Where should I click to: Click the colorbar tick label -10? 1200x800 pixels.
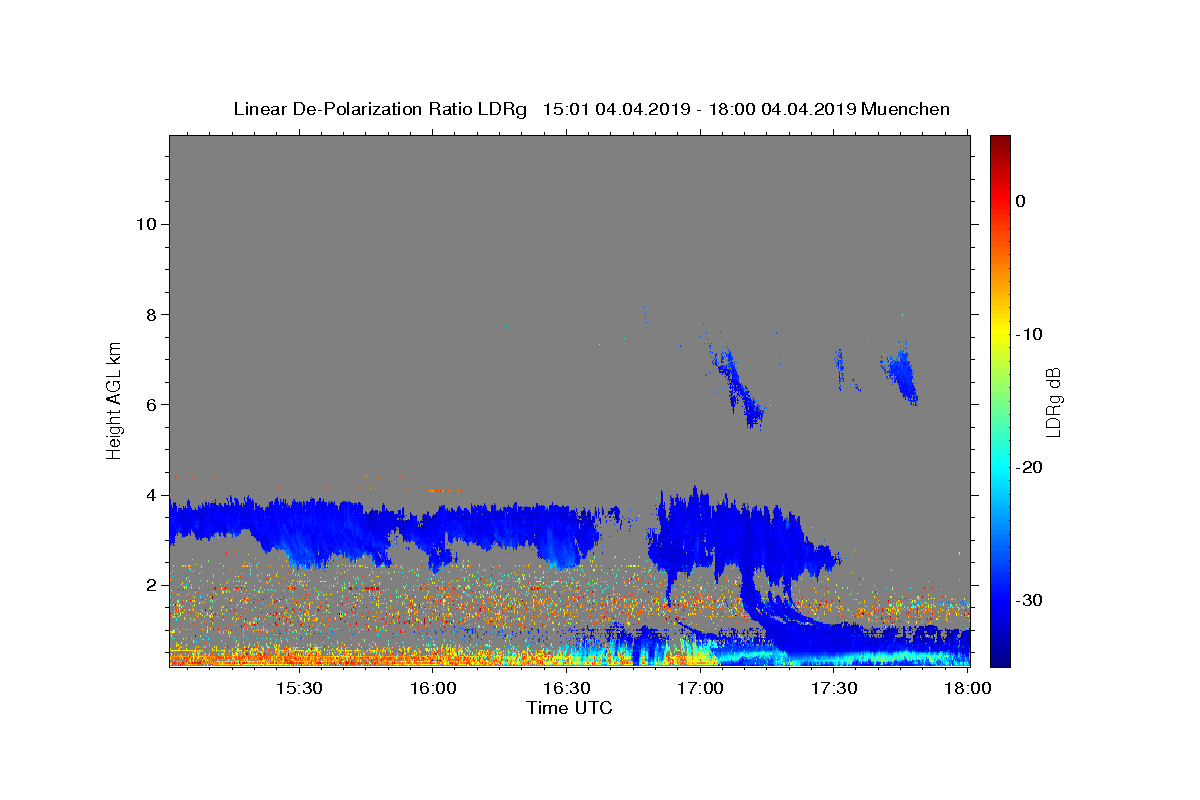click(1029, 334)
